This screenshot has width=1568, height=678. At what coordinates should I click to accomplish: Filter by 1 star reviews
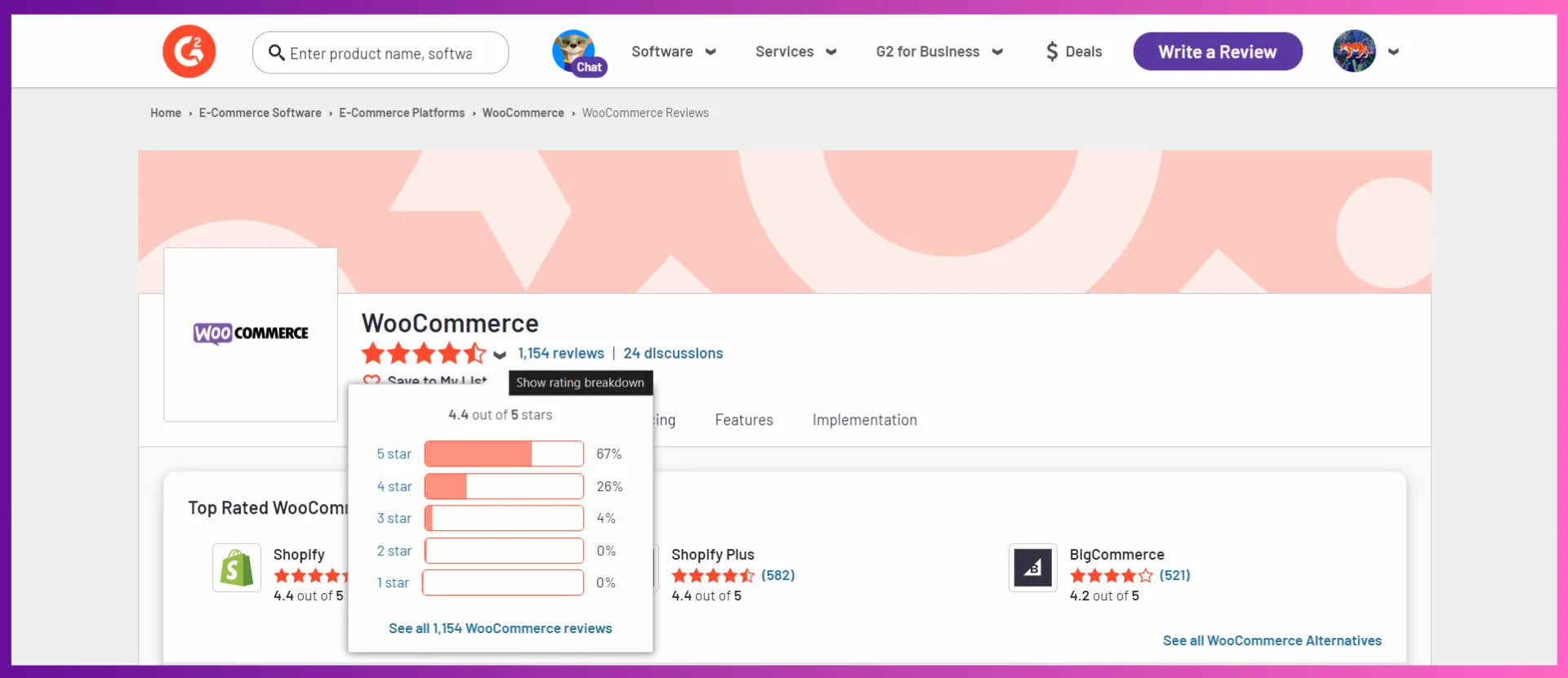click(x=393, y=583)
